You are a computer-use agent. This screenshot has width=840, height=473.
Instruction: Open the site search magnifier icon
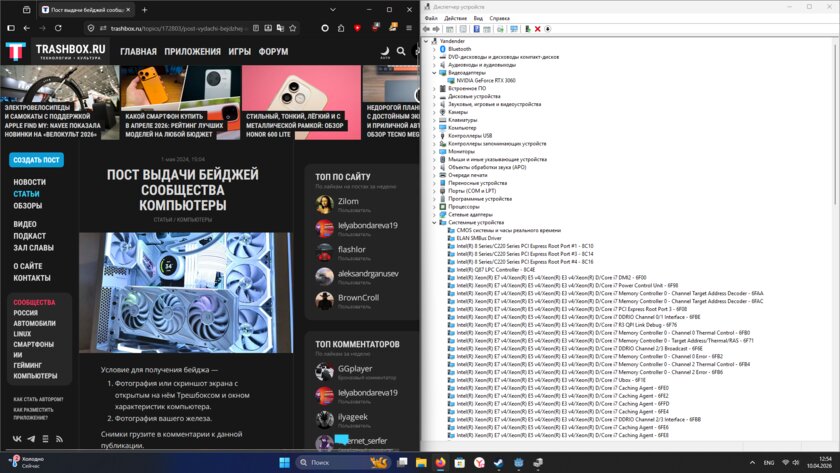(401, 51)
